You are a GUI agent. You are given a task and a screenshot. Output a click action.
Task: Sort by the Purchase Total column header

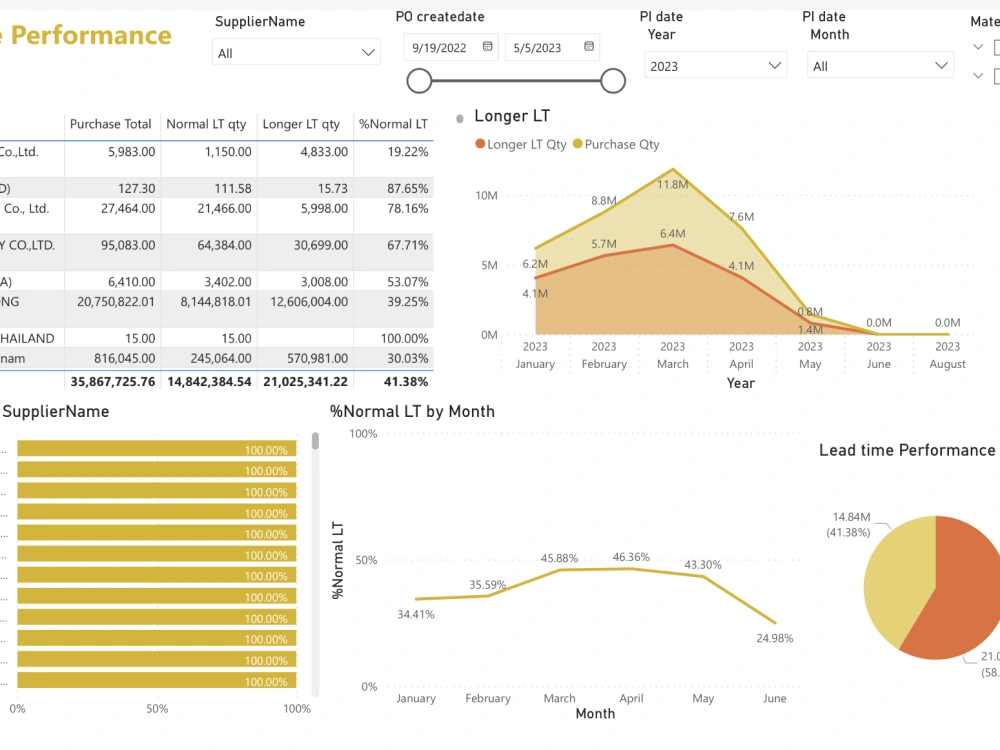(110, 124)
